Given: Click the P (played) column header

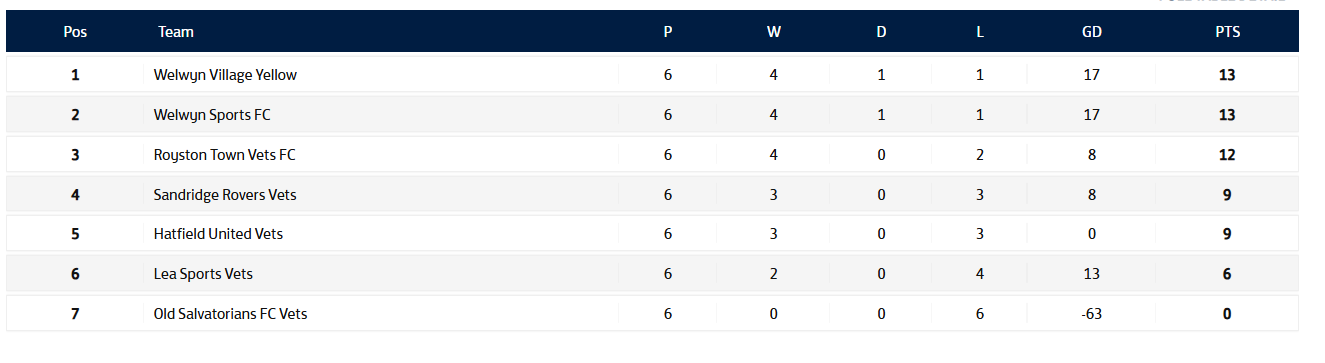Looking at the screenshot, I should [x=668, y=32].
